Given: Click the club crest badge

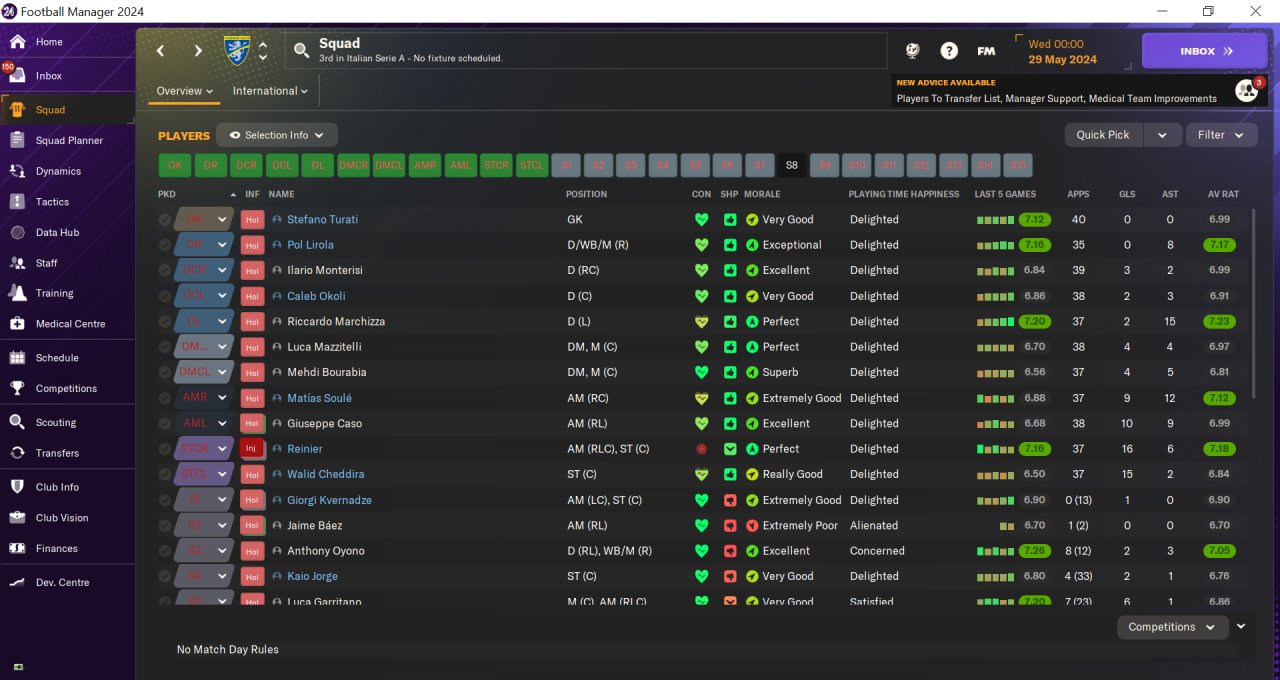Looking at the screenshot, I should [x=237, y=50].
